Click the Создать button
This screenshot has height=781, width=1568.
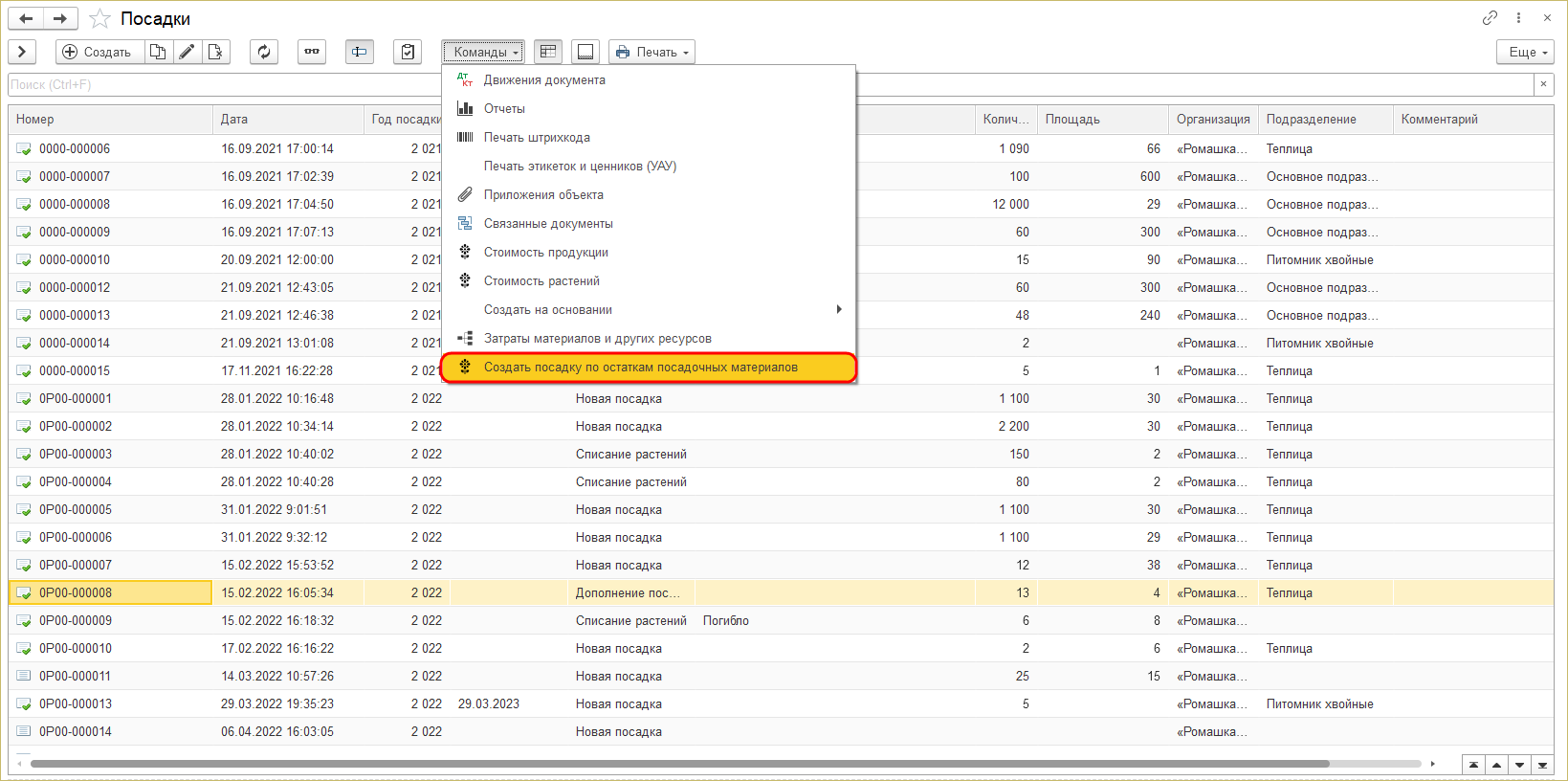coord(97,52)
